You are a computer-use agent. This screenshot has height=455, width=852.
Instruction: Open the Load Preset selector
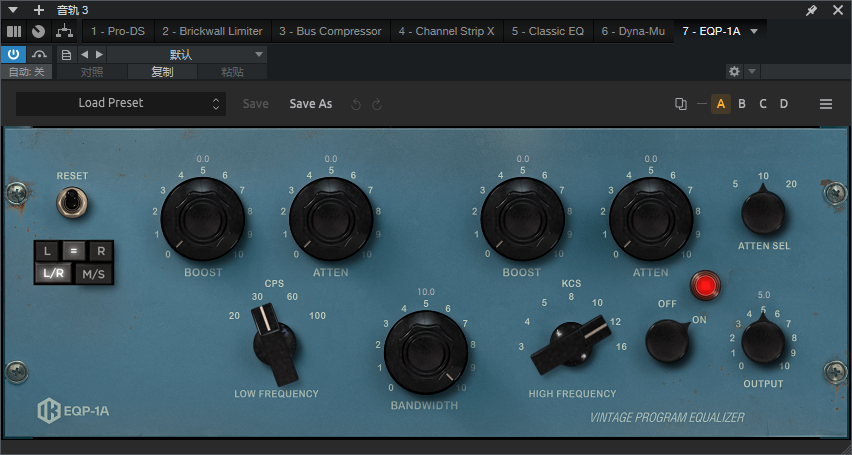click(121, 103)
